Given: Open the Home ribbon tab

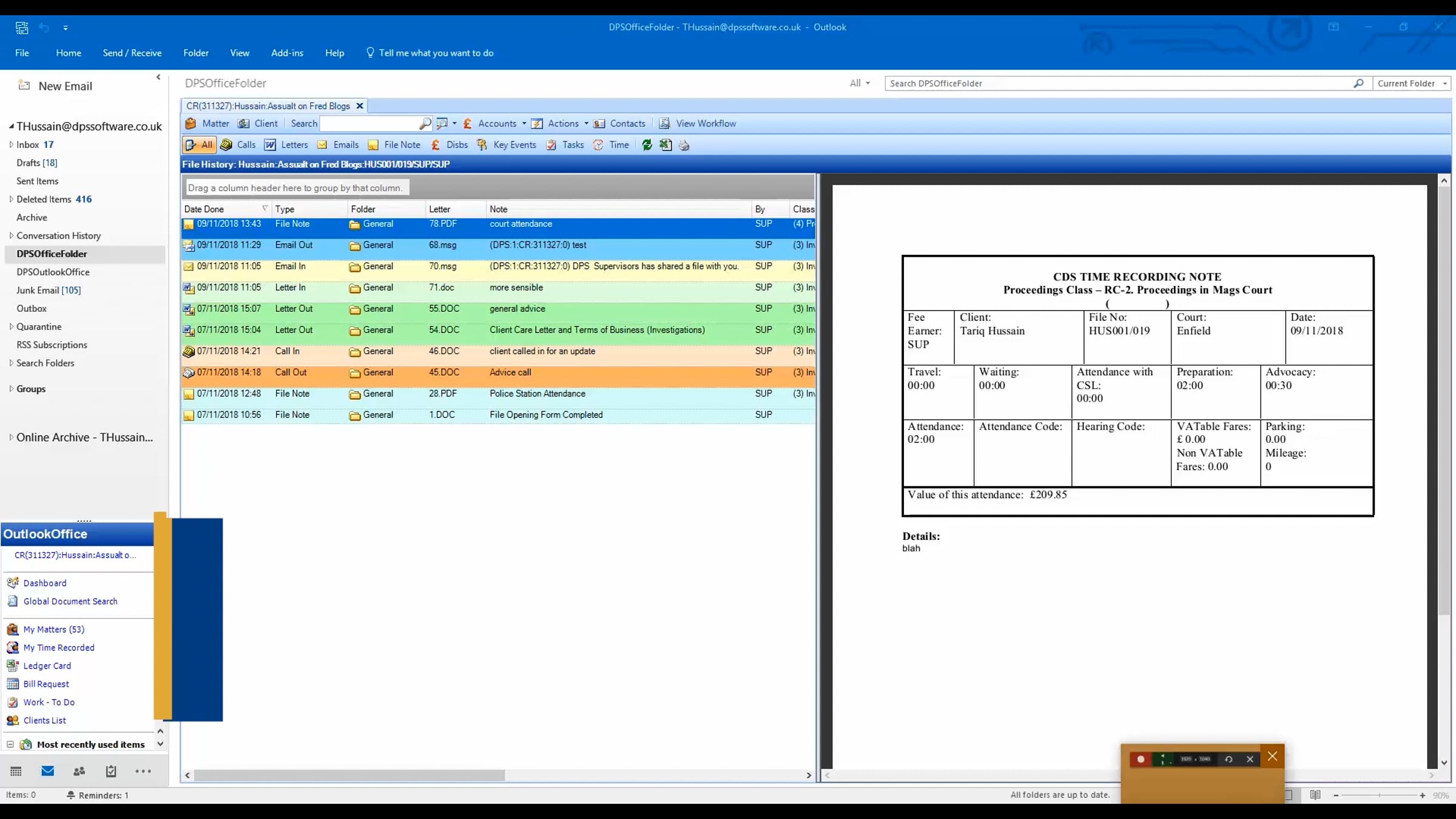Looking at the screenshot, I should pyautogui.click(x=69, y=53).
